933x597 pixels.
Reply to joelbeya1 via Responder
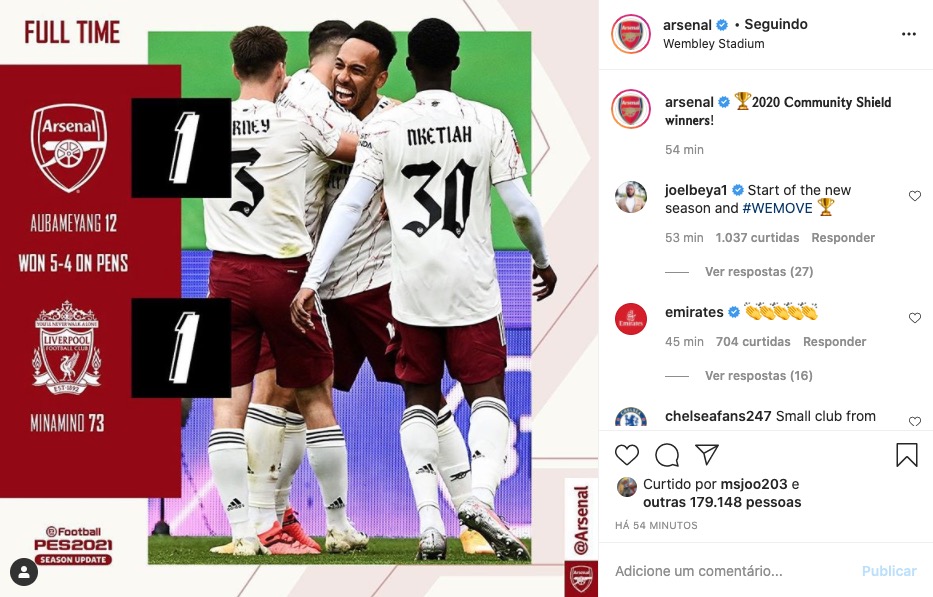pos(843,237)
